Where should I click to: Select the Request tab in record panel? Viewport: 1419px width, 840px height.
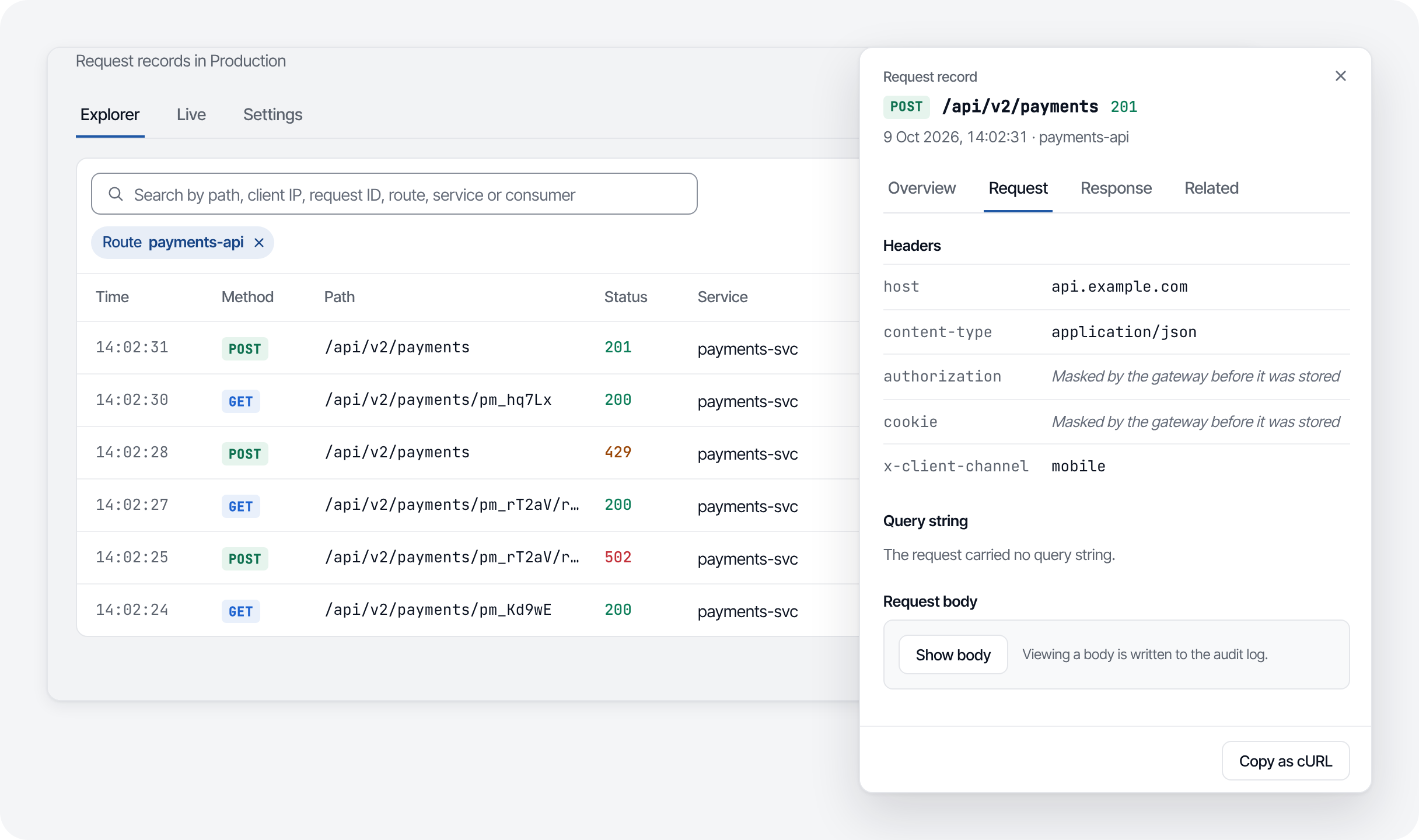coord(1018,188)
